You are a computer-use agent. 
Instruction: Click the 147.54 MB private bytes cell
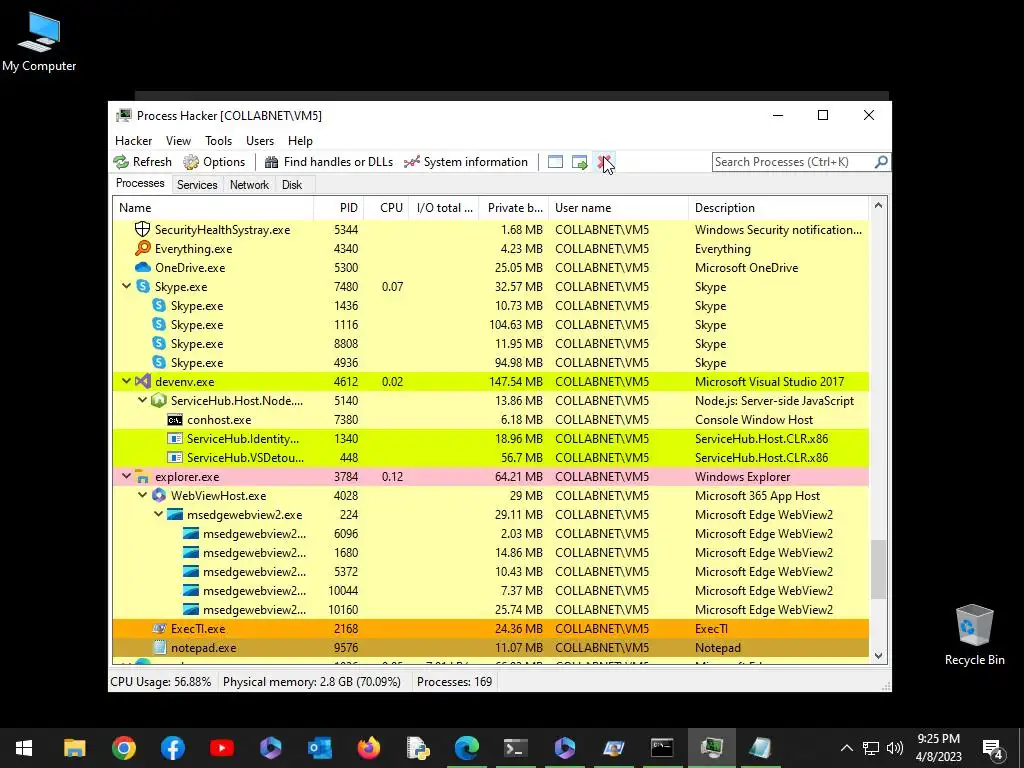point(516,381)
